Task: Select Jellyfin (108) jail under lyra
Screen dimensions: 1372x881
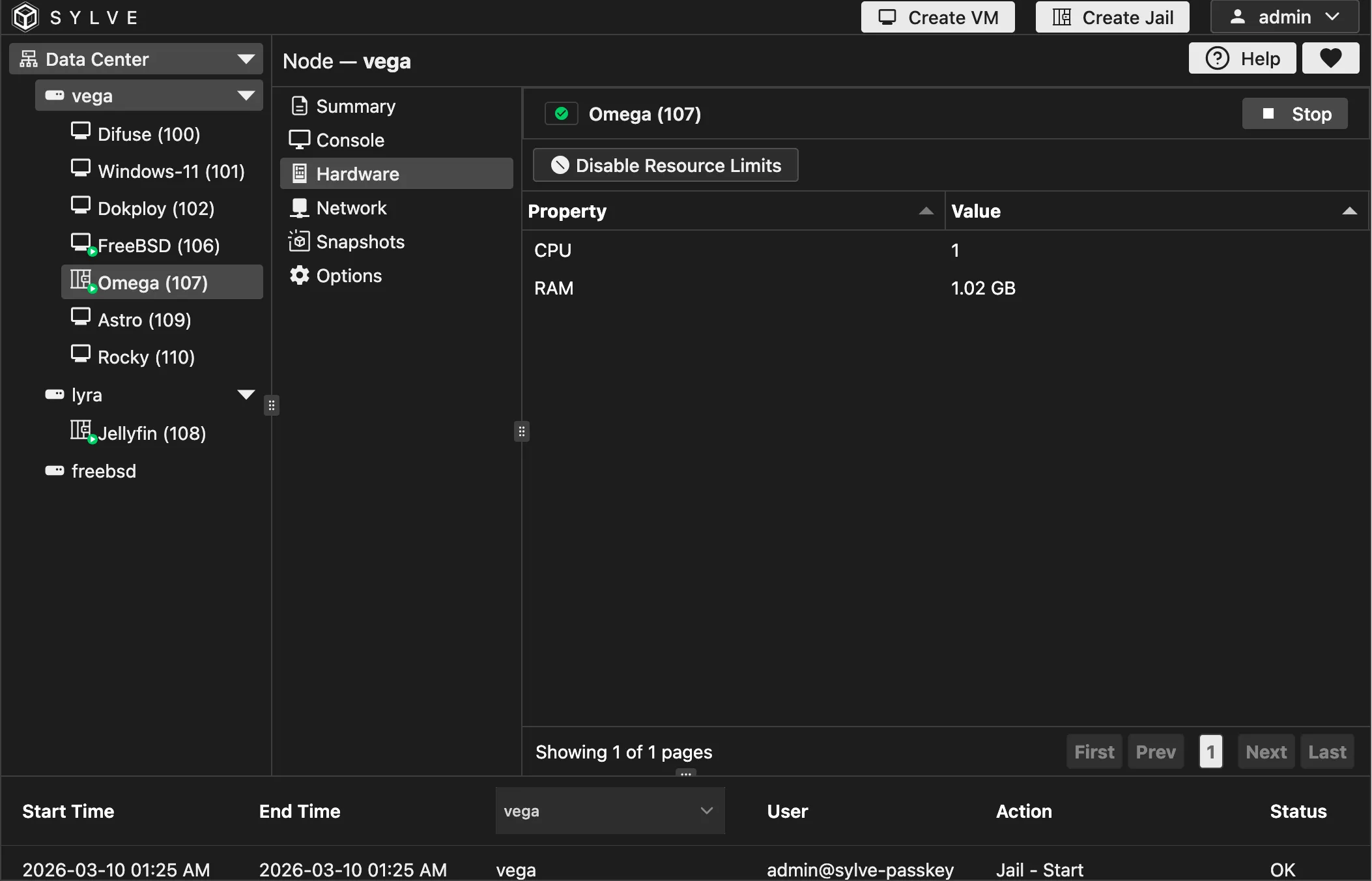Action: click(151, 433)
